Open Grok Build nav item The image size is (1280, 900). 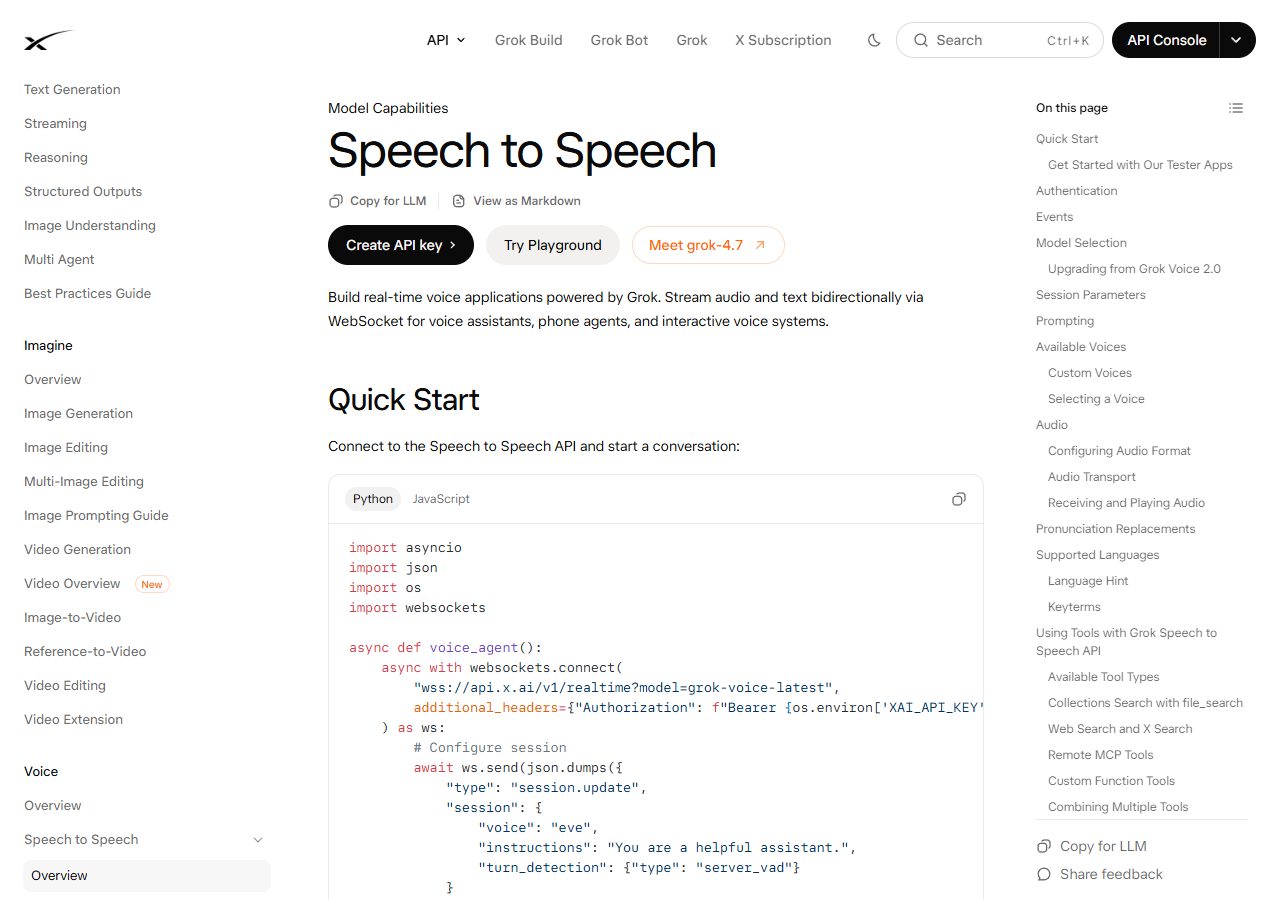tap(529, 40)
